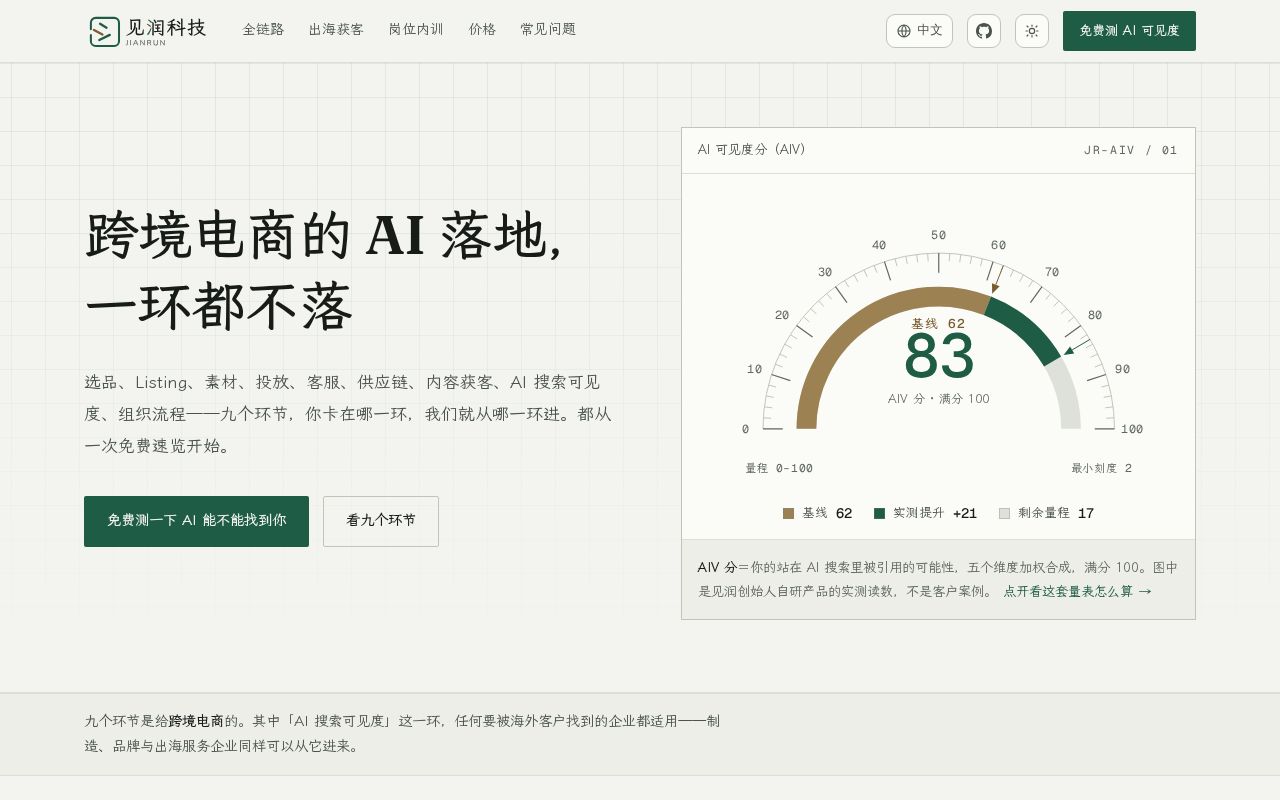Click the +21 legend value
Image resolution: width=1280 pixels, height=800 pixels.
(x=965, y=513)
